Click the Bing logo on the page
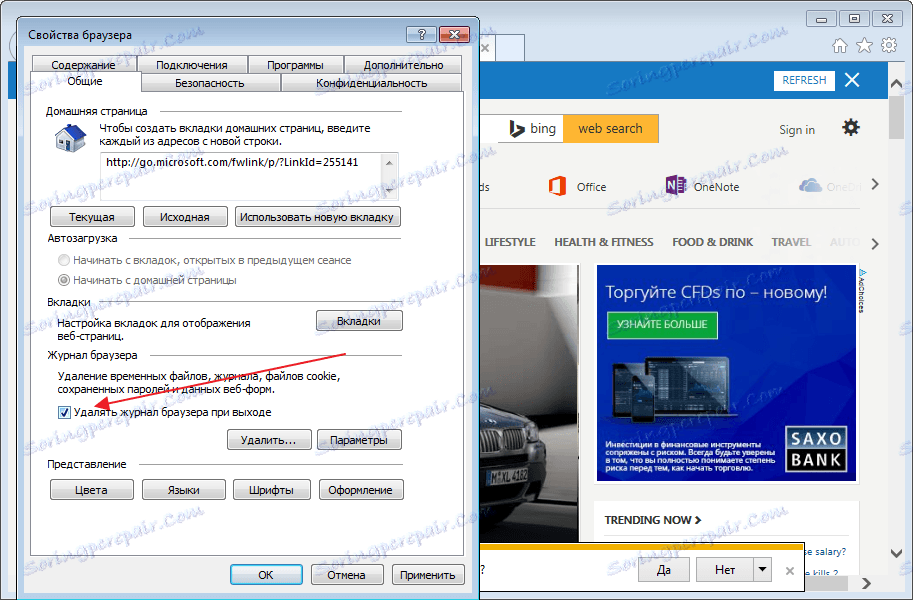913x600 pixels. (x=532, y=129)
